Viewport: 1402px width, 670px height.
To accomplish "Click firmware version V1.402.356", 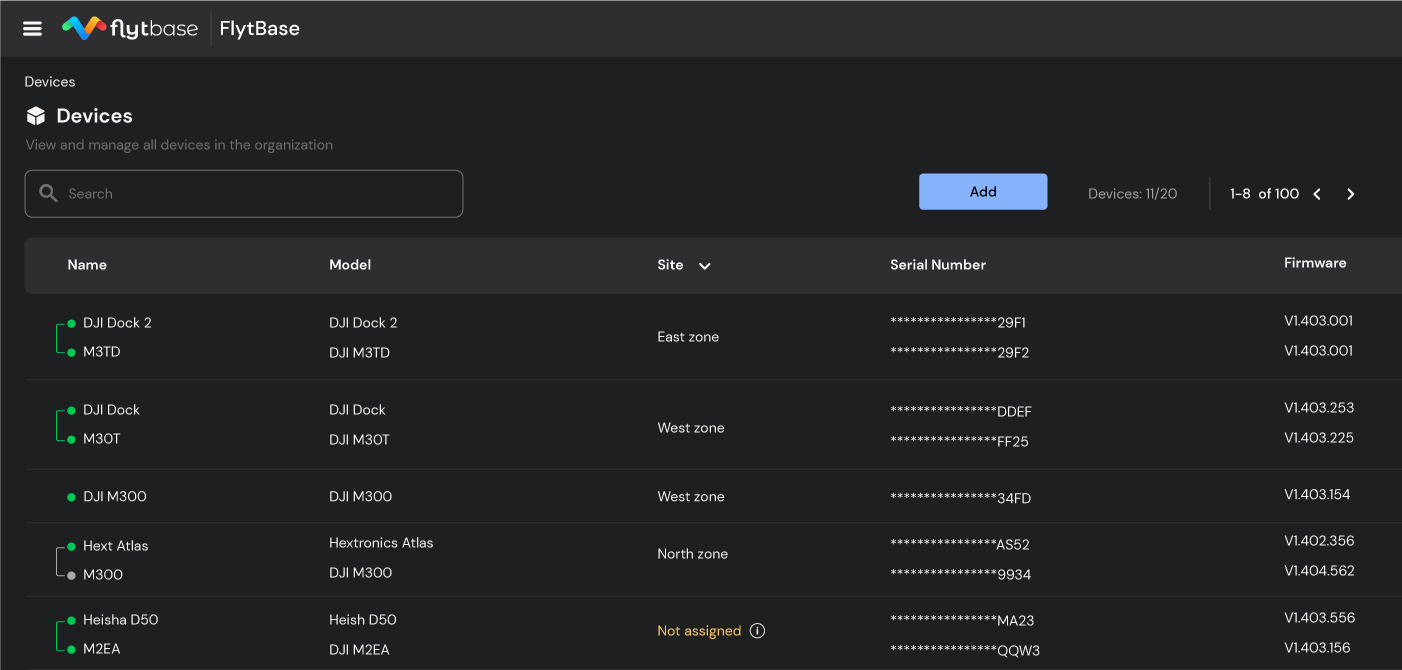I will [x=1319, y=541].
